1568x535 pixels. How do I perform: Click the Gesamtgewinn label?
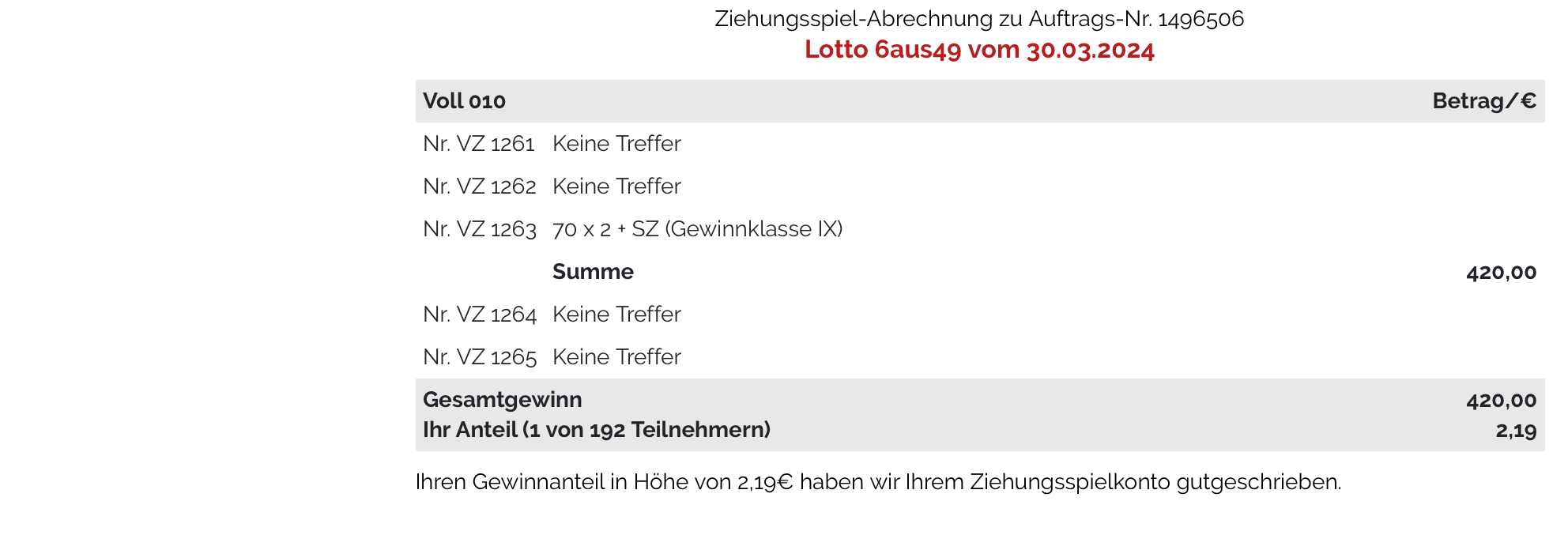[503, 400]
